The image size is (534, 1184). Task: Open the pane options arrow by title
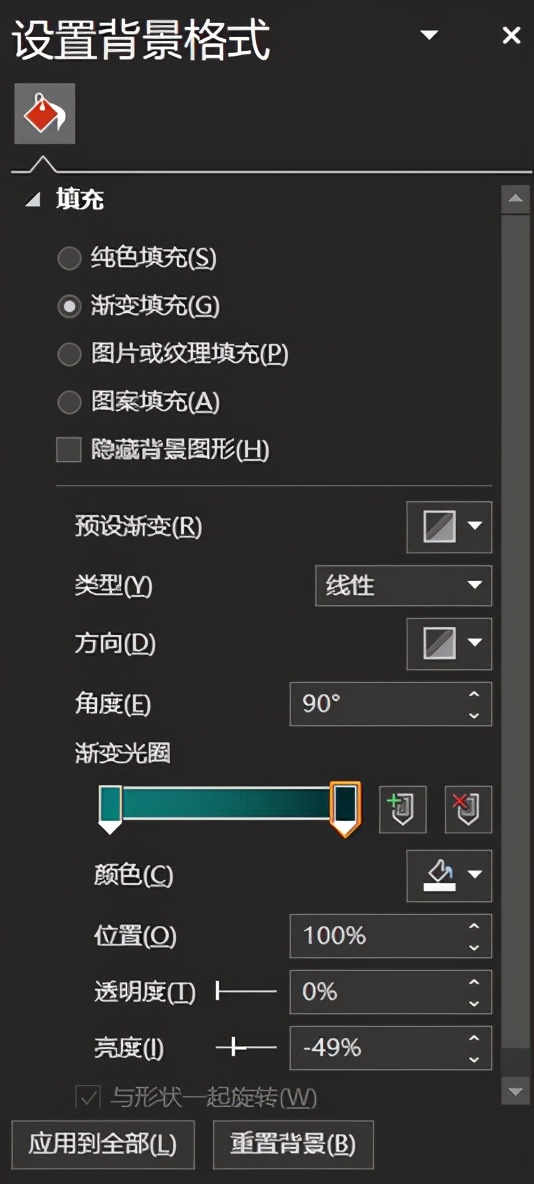pos(429,35)
